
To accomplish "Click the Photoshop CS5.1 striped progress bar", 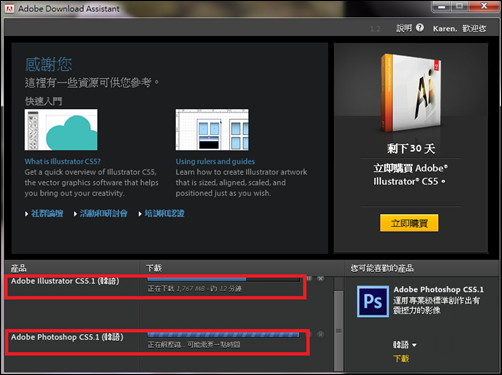I will 223,334.
